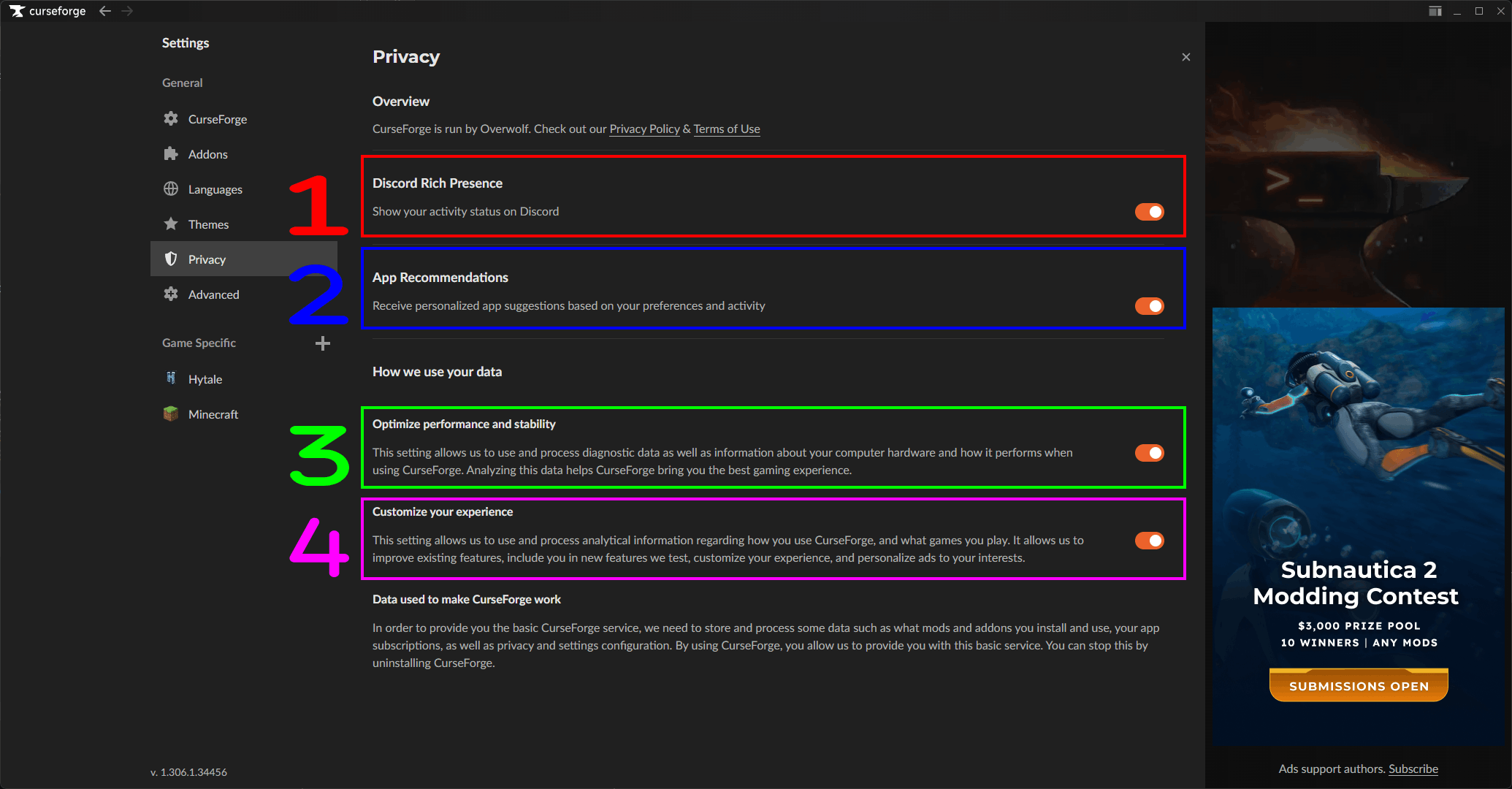Click the 'Game Specific' section label

tap(199, 343)
